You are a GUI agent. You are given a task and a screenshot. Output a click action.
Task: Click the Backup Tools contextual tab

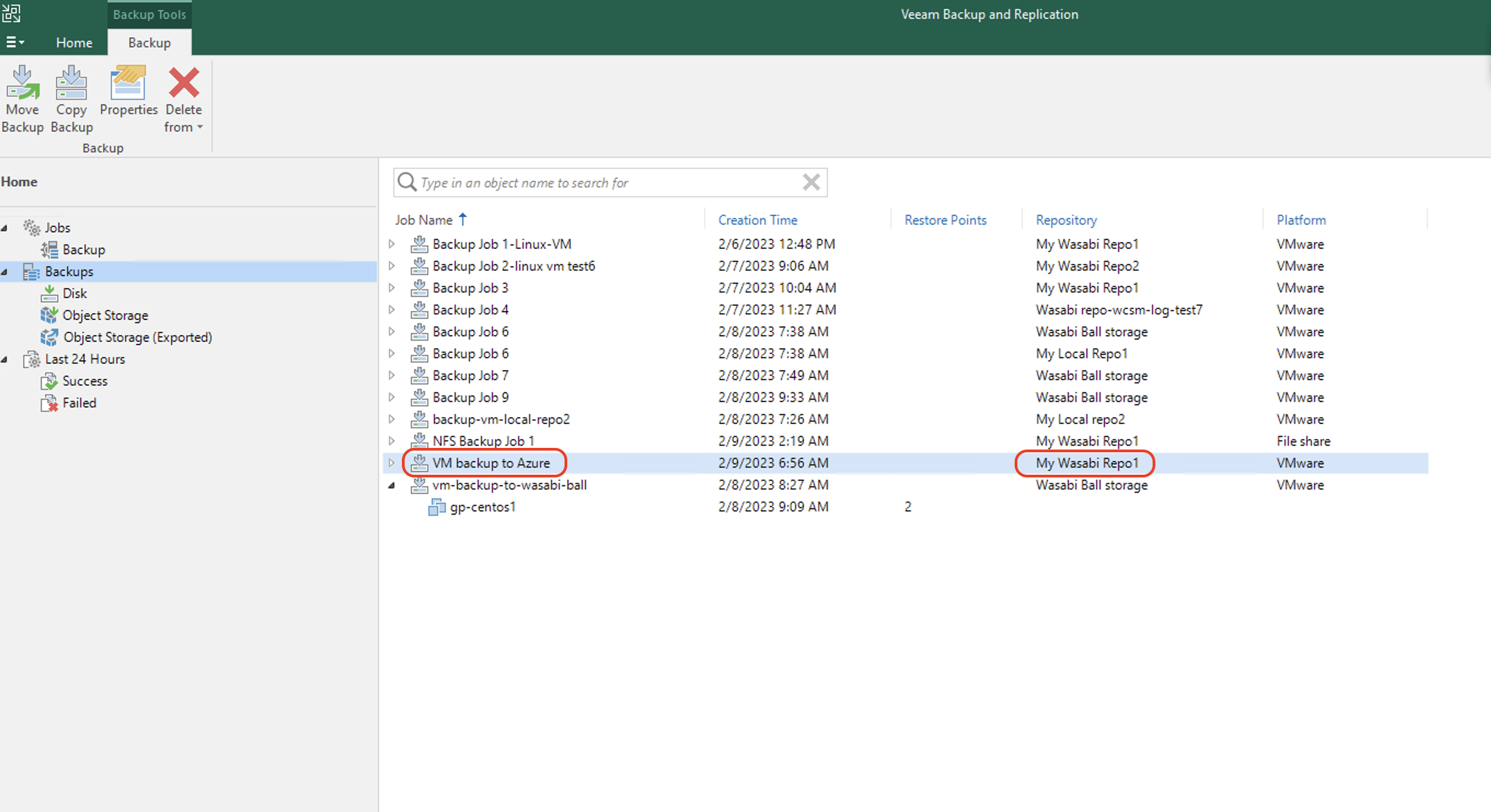pos(149,14)
